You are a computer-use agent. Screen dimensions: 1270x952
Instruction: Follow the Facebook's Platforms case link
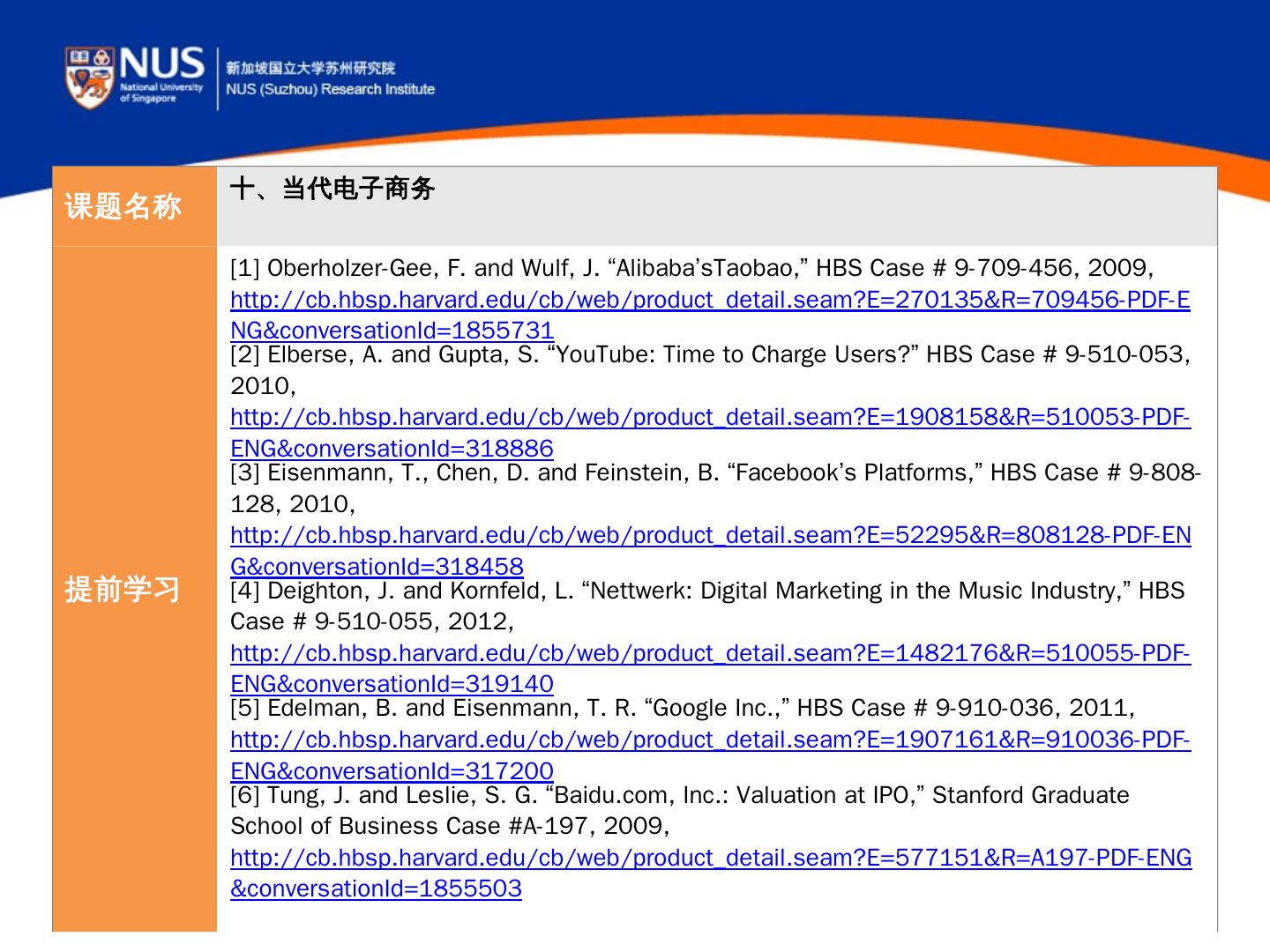(x=711, y=550)
